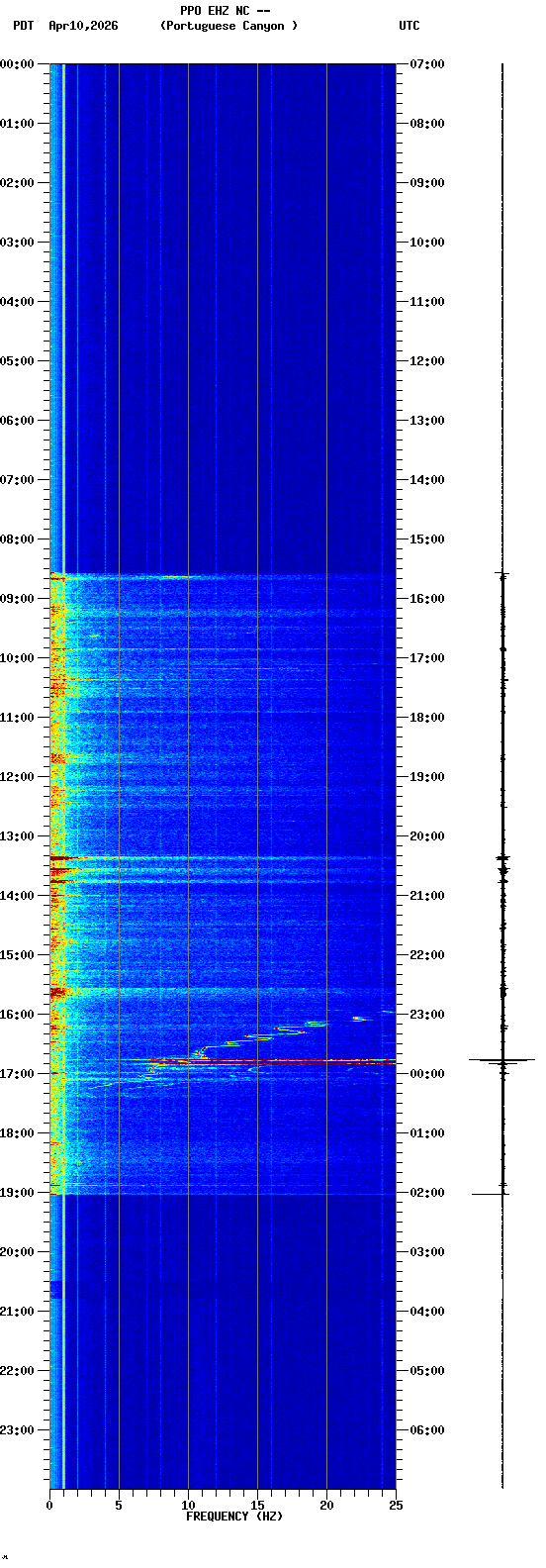Viewport: 546px width, 1568px height.
Task: Click '18:00' on the UTC time axis
Action: (427, 718)
